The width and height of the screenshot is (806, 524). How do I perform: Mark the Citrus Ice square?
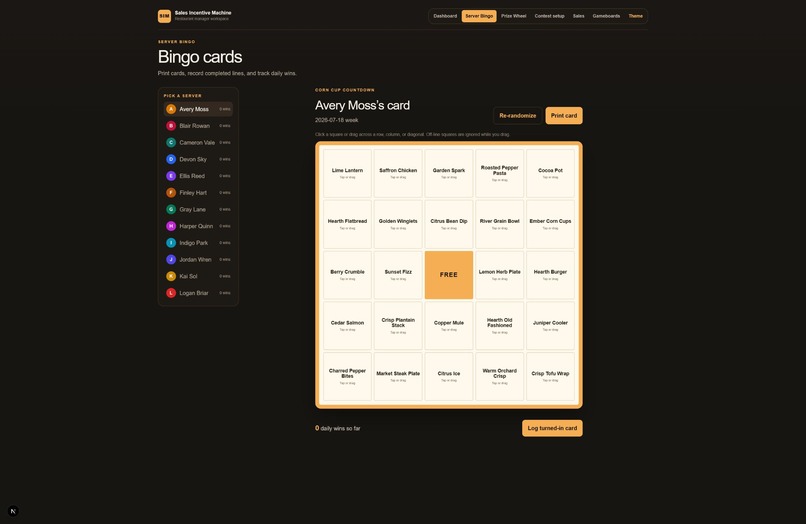(x=449, y=376)
